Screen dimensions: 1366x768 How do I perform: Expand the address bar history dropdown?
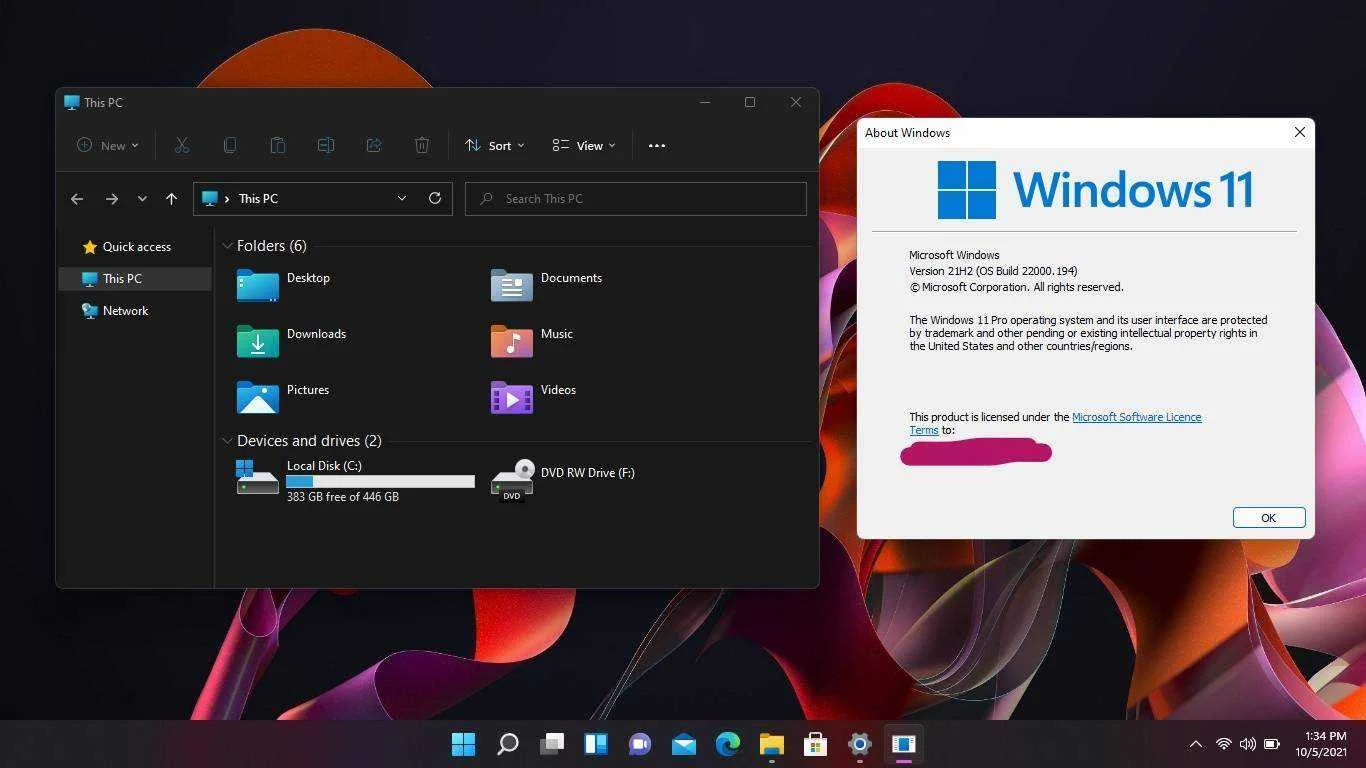[402, 198]
